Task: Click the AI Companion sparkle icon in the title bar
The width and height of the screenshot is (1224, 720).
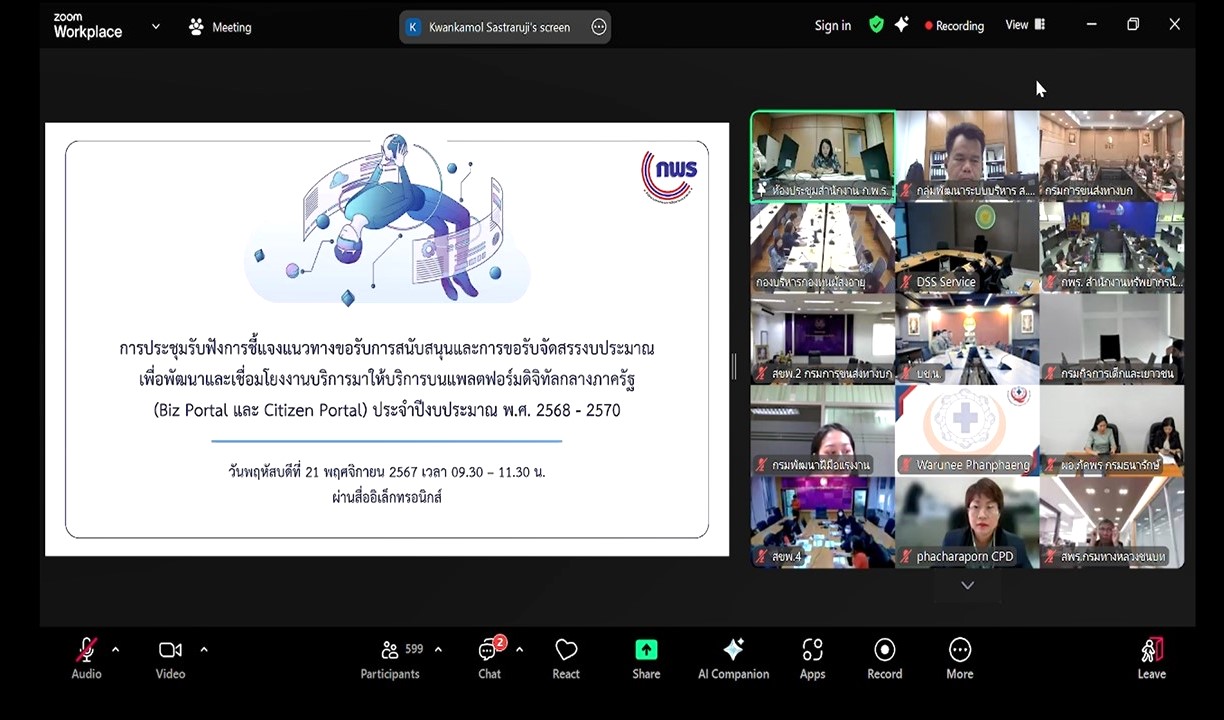Action: 902,25
